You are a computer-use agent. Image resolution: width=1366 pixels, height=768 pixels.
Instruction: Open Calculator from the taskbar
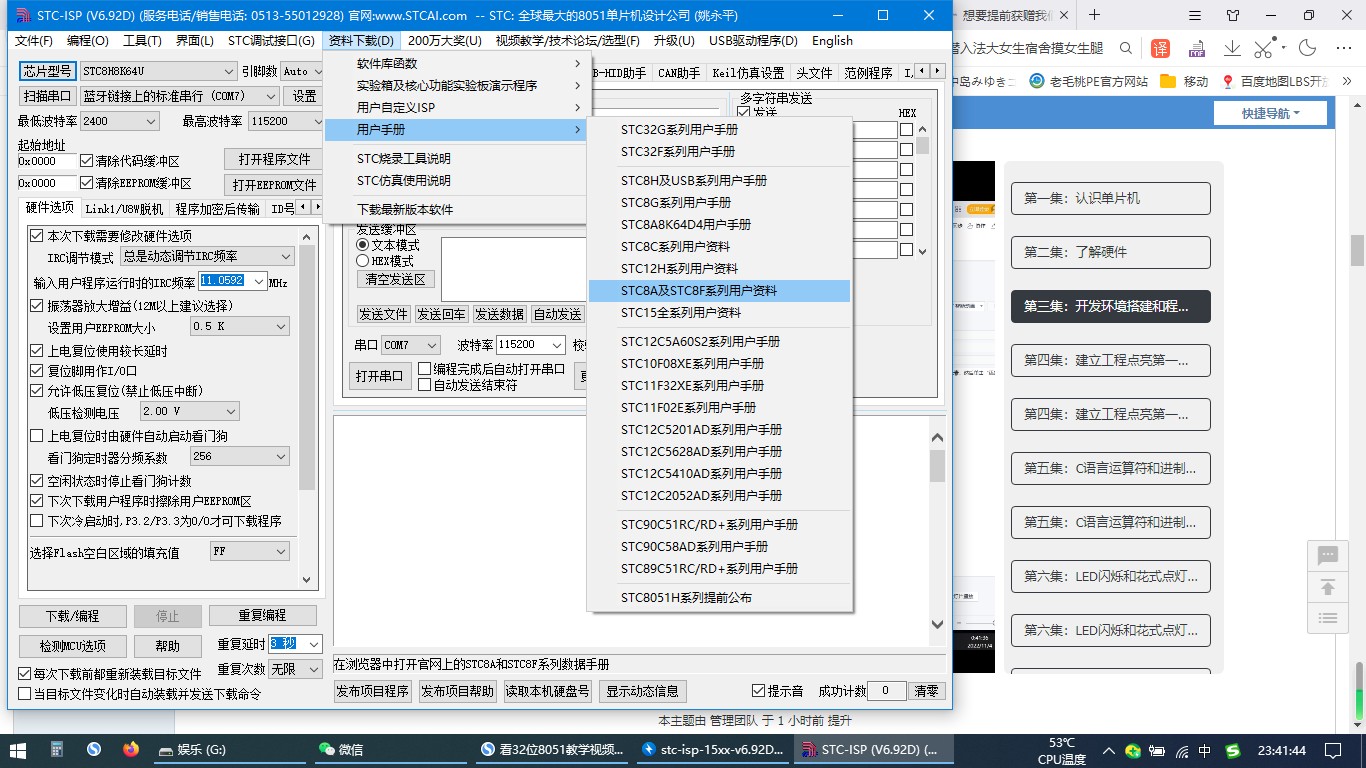coord(56,749)
